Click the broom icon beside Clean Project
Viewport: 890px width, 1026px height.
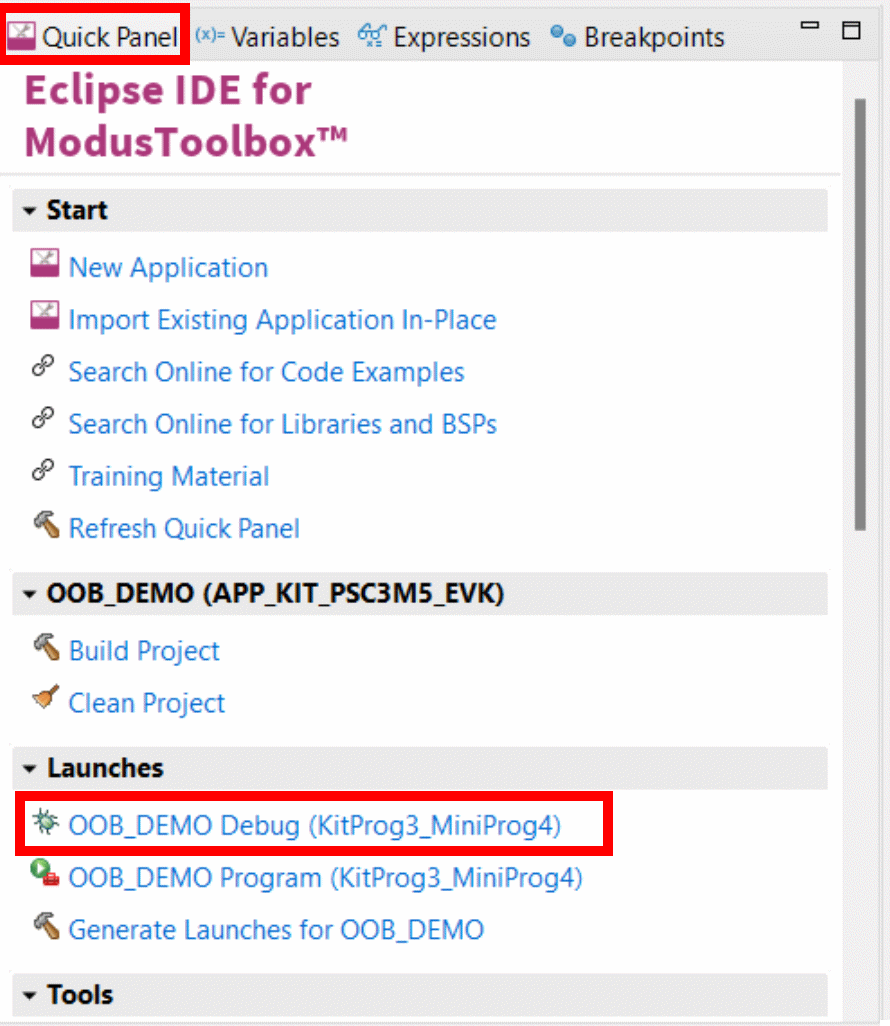[x=46, y=698]
